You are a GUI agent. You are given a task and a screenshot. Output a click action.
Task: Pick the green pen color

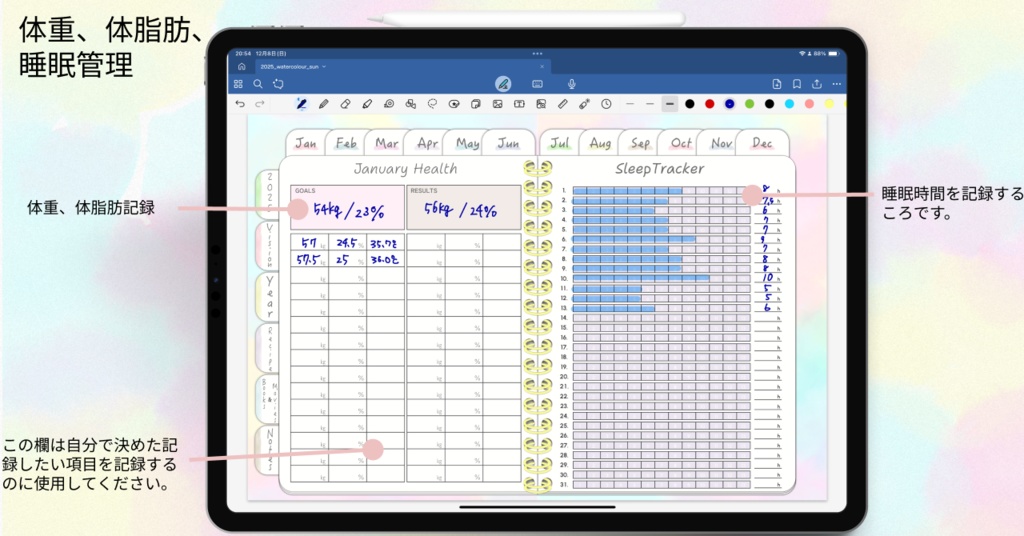(750, 104)
